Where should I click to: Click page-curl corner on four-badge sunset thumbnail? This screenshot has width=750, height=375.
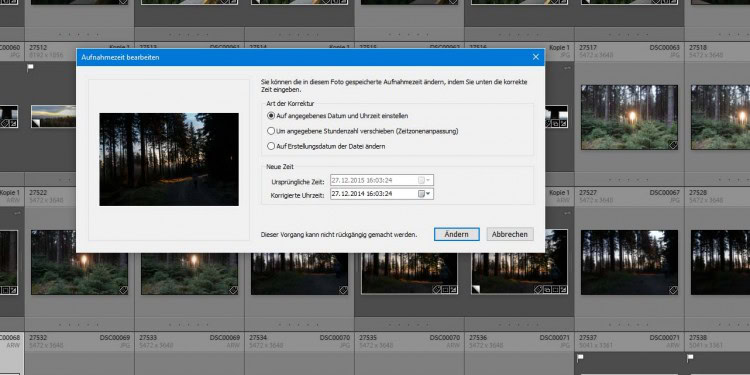pyautogui.click(x=476, y=289)
